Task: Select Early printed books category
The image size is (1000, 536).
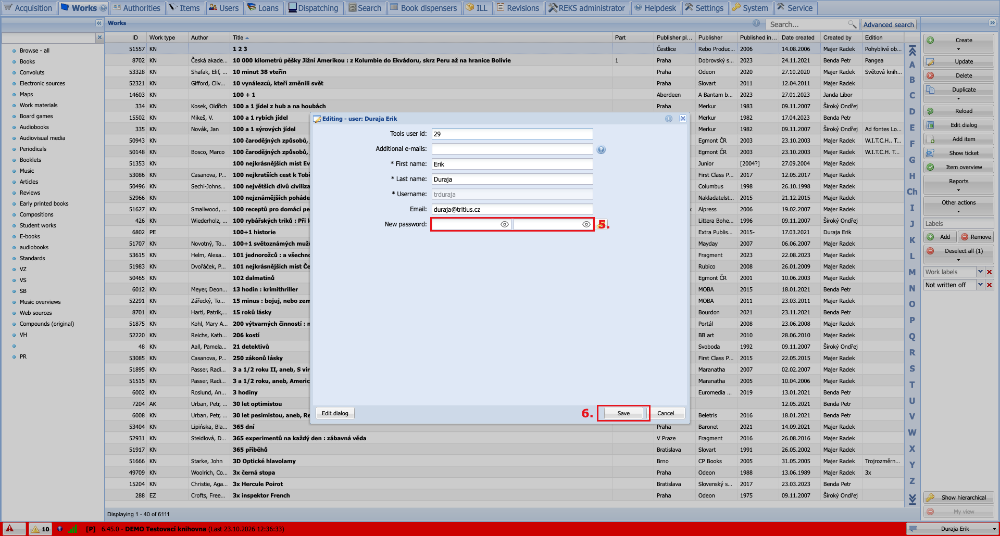Action: (44, 204)
